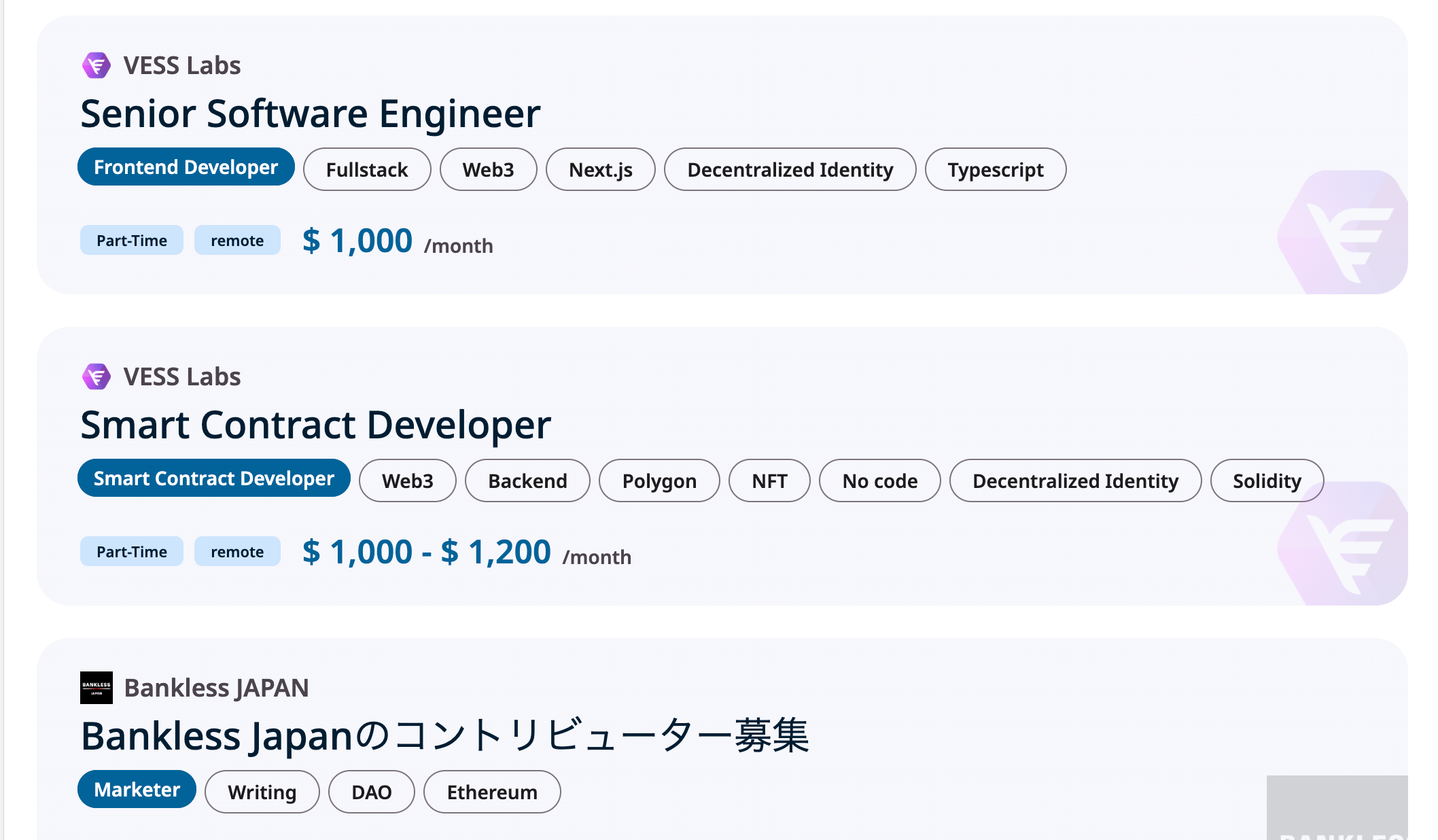Click large VESS watermark on Senior Software Engineer card

tap(1344, 232)
